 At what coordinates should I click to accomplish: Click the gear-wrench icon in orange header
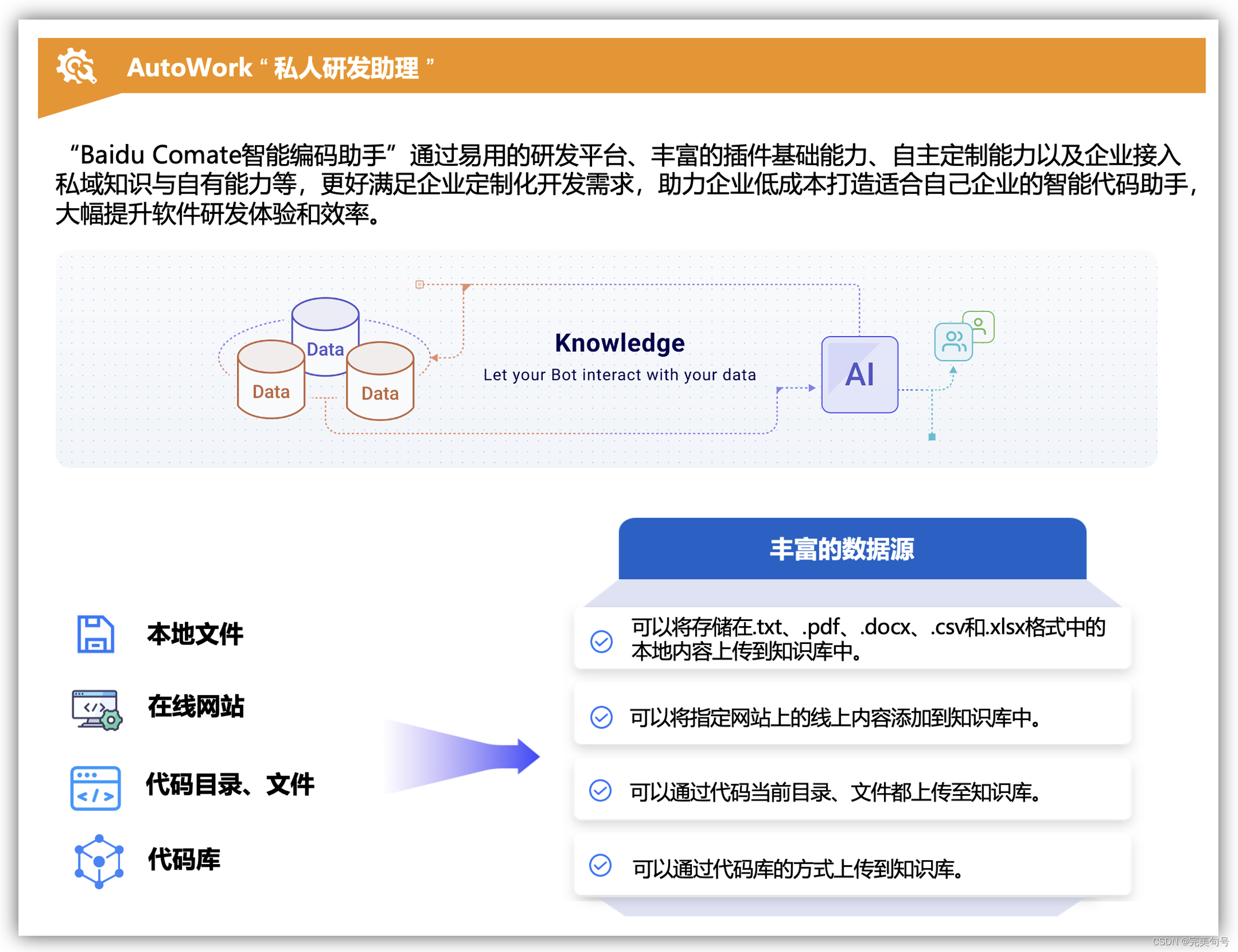pos(76,66)
